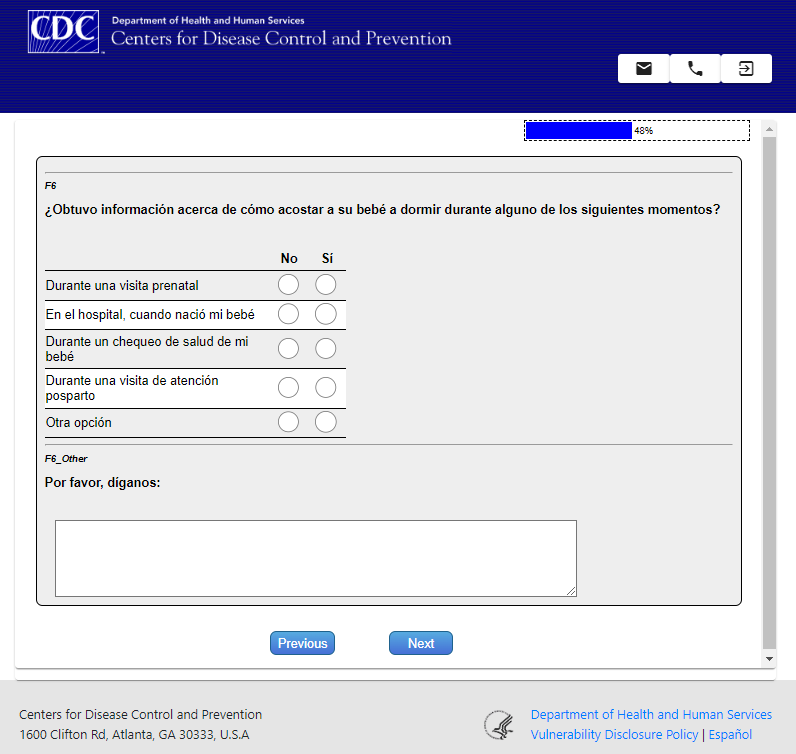Click the Next button
This screenshot has height=754, width=796.
click(421, 643)
